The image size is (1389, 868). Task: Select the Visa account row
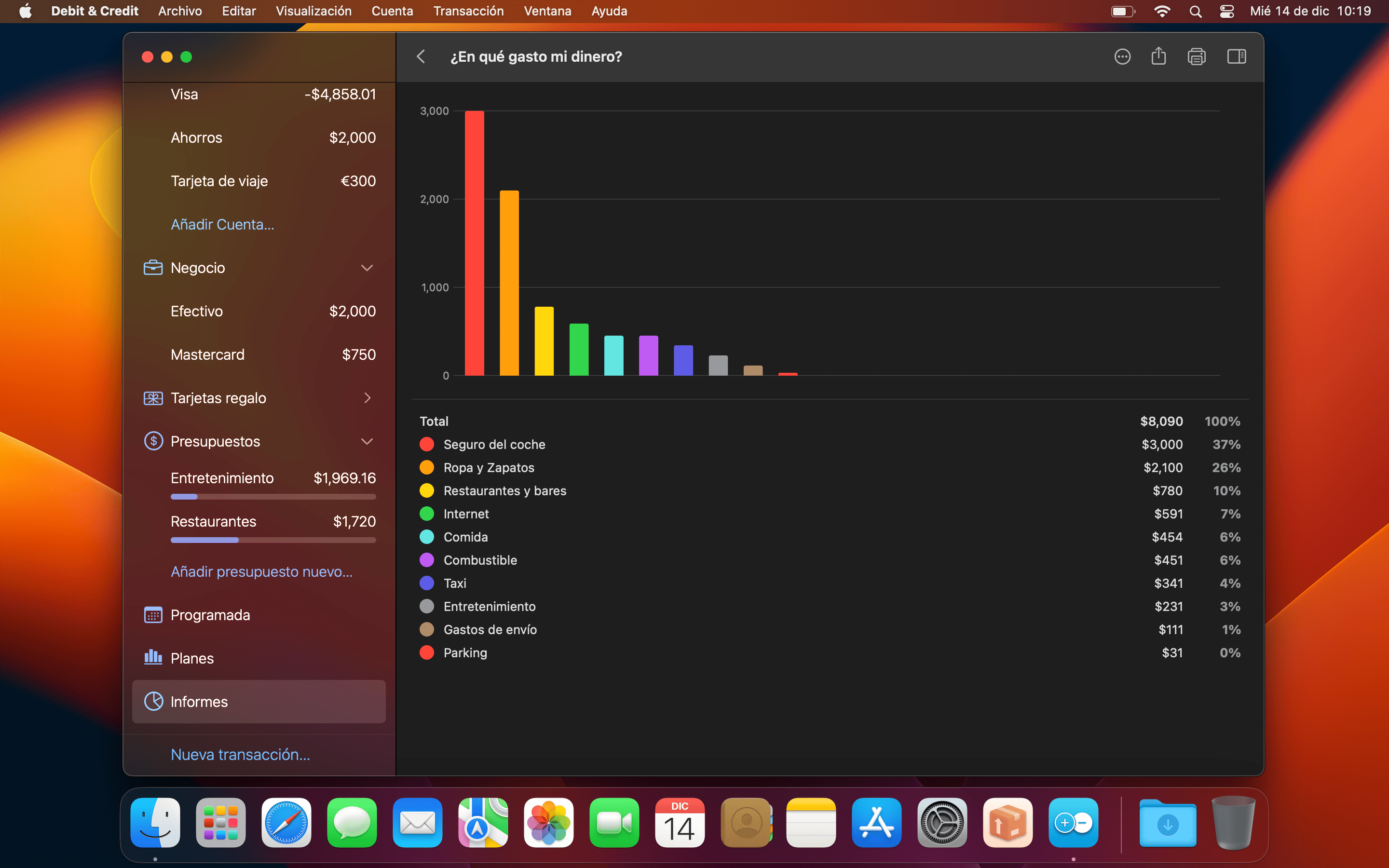[x=259, y=94]
